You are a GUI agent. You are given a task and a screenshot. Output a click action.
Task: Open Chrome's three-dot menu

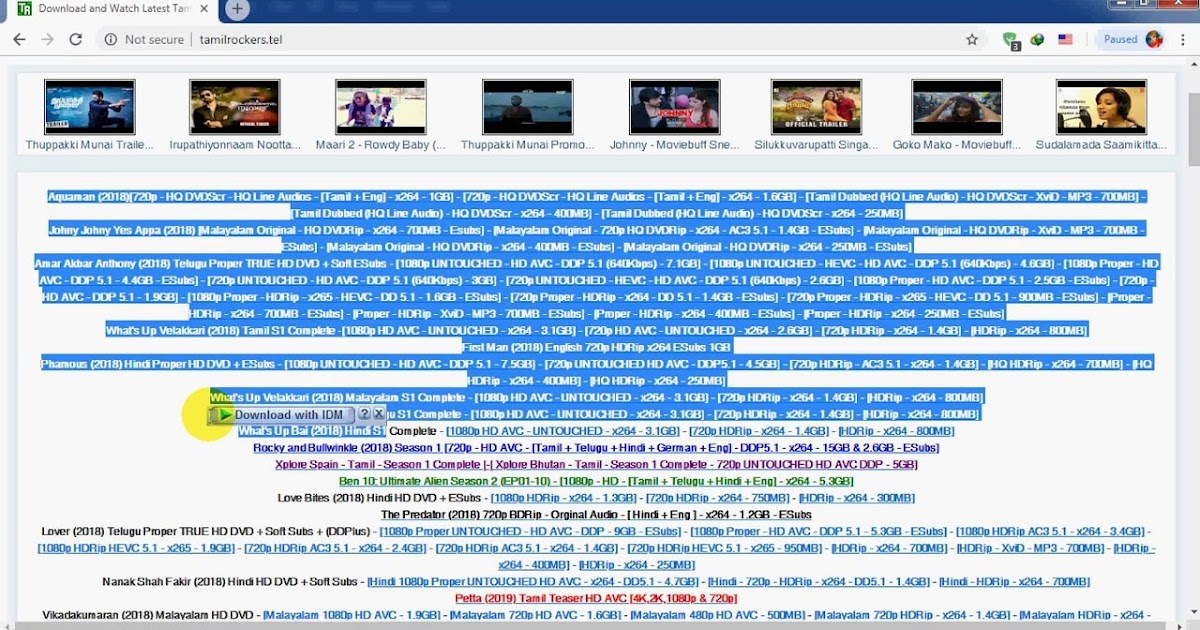tap(1183, 39)
